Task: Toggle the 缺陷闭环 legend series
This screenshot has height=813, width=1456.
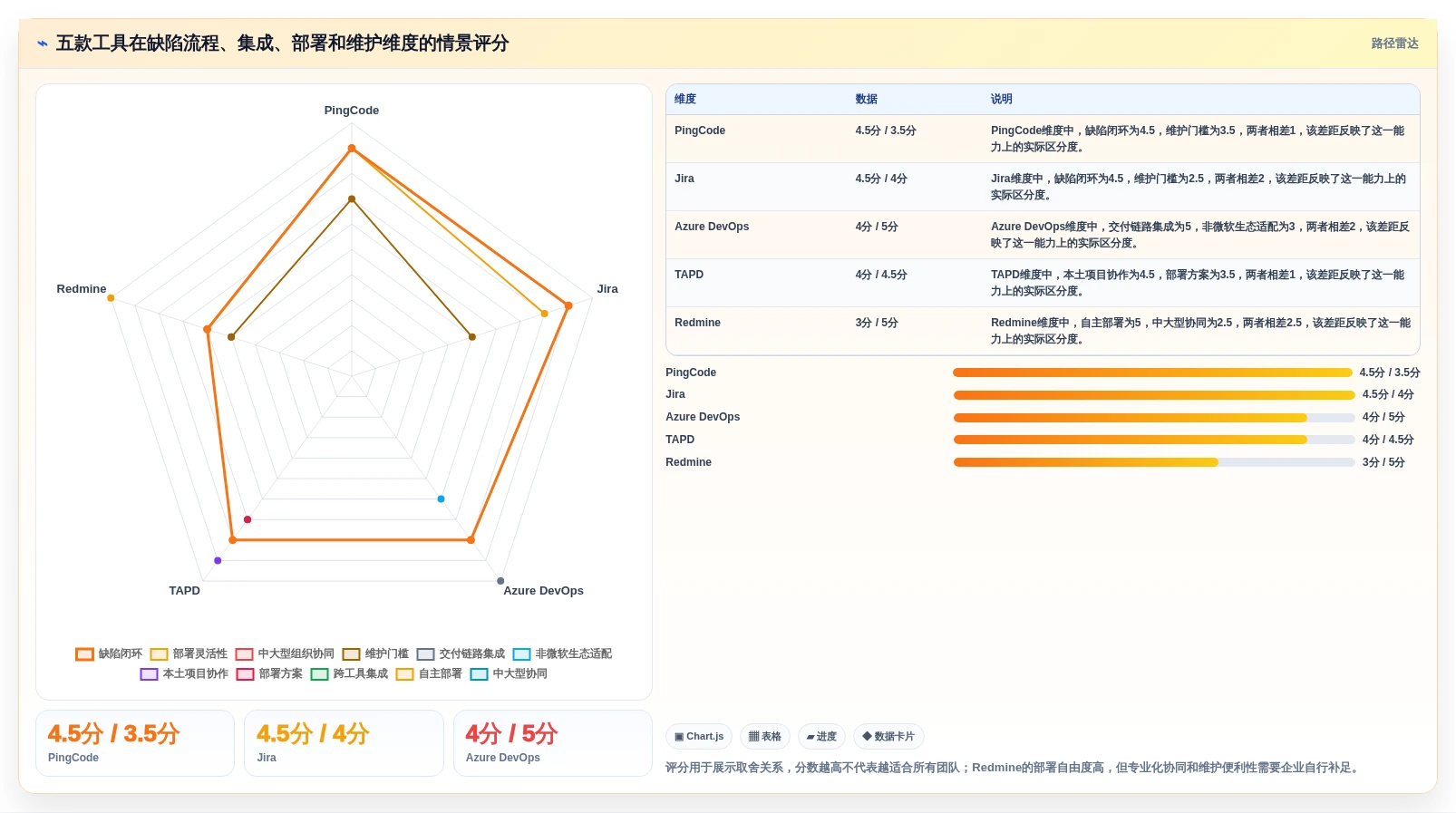Action: pyautogui.click(x=109, y=653)
